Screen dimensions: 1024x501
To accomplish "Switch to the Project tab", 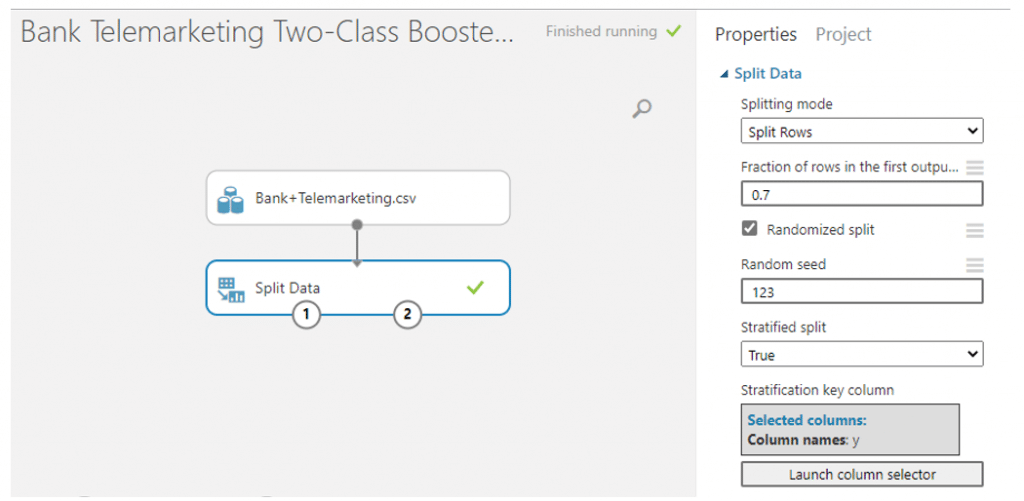I will [x=843, y=35].
